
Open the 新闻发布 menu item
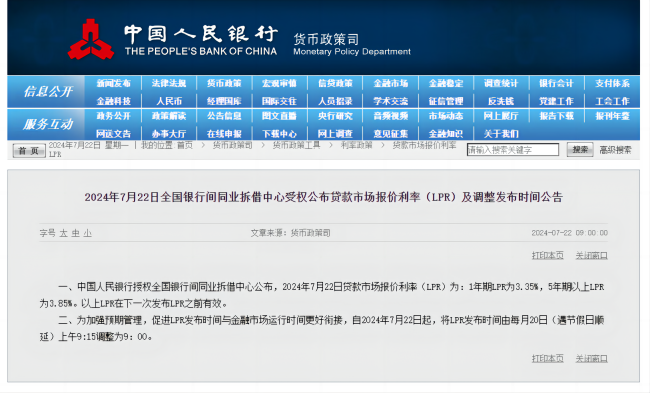(114, 83)
